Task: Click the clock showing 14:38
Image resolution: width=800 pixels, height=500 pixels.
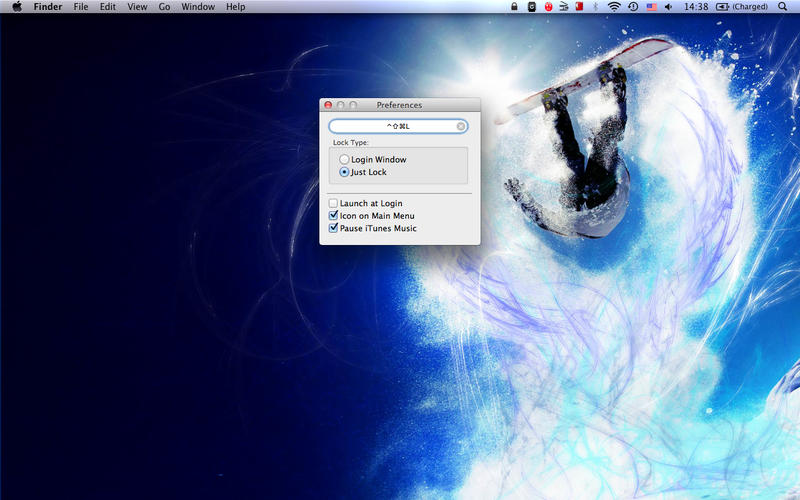Action: [697, 7]
